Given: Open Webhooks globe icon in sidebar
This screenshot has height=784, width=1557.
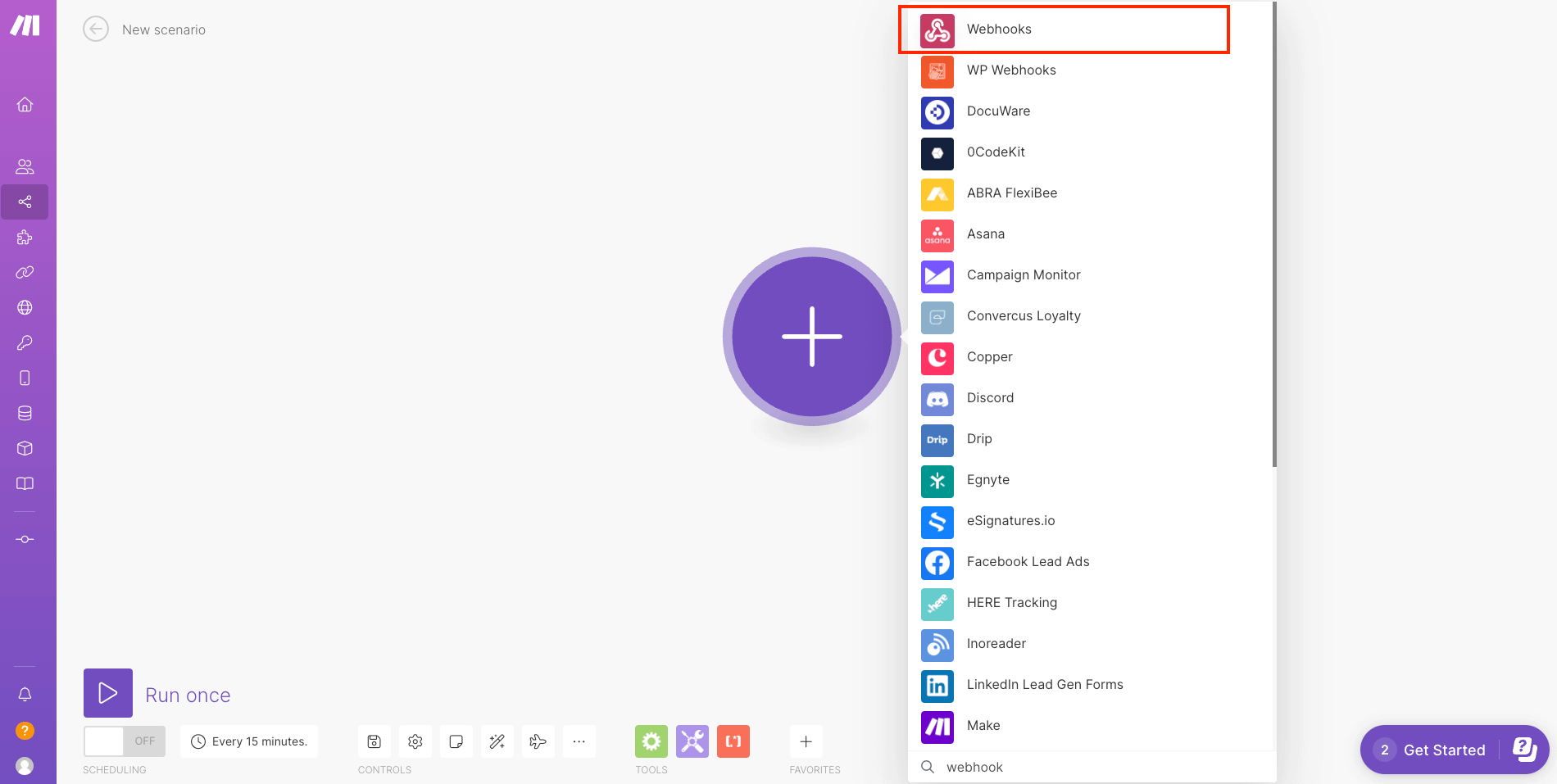Looking at the screenshot, I should (25, 308).
